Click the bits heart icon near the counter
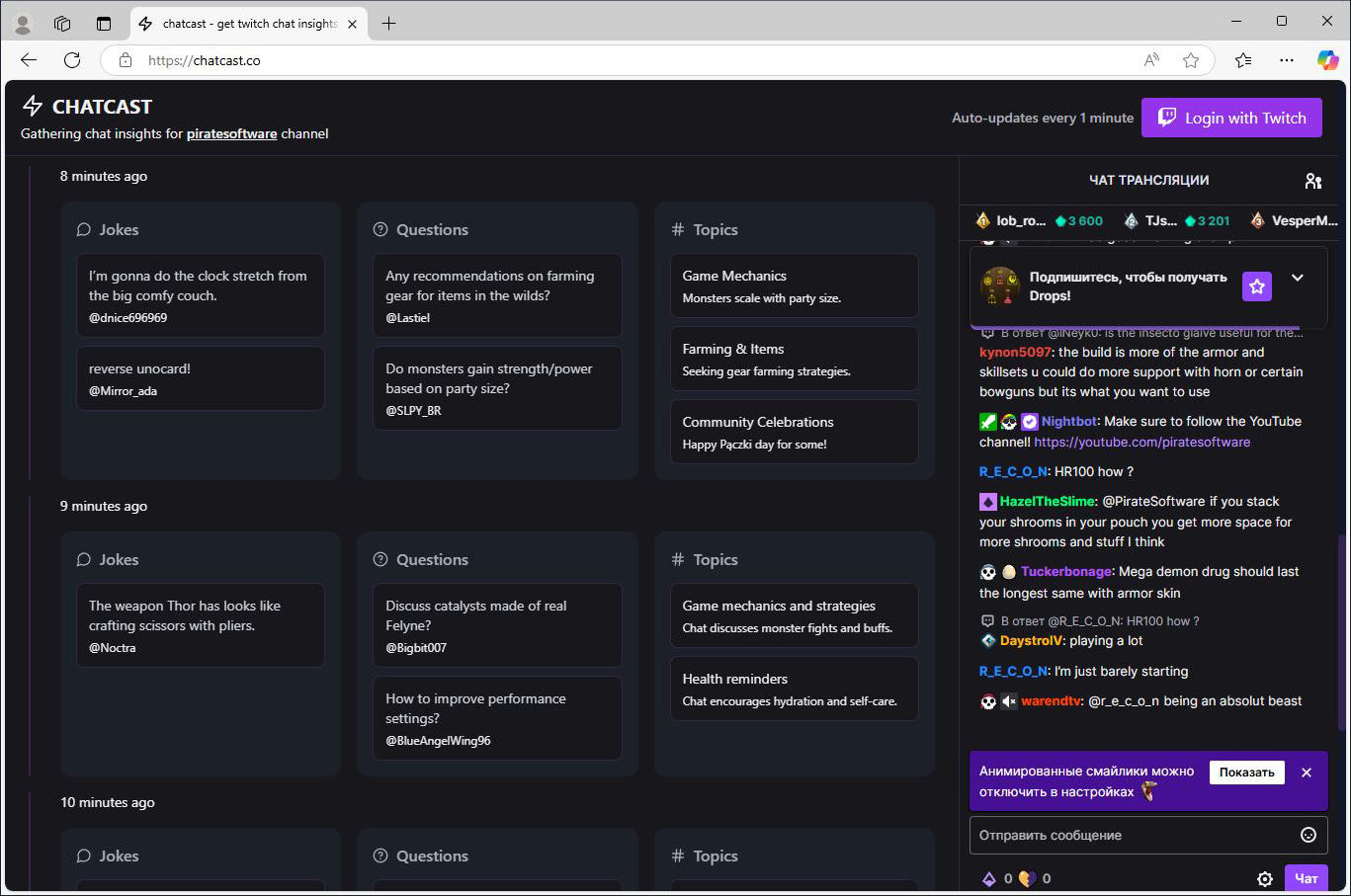 tap(1028, 877)
